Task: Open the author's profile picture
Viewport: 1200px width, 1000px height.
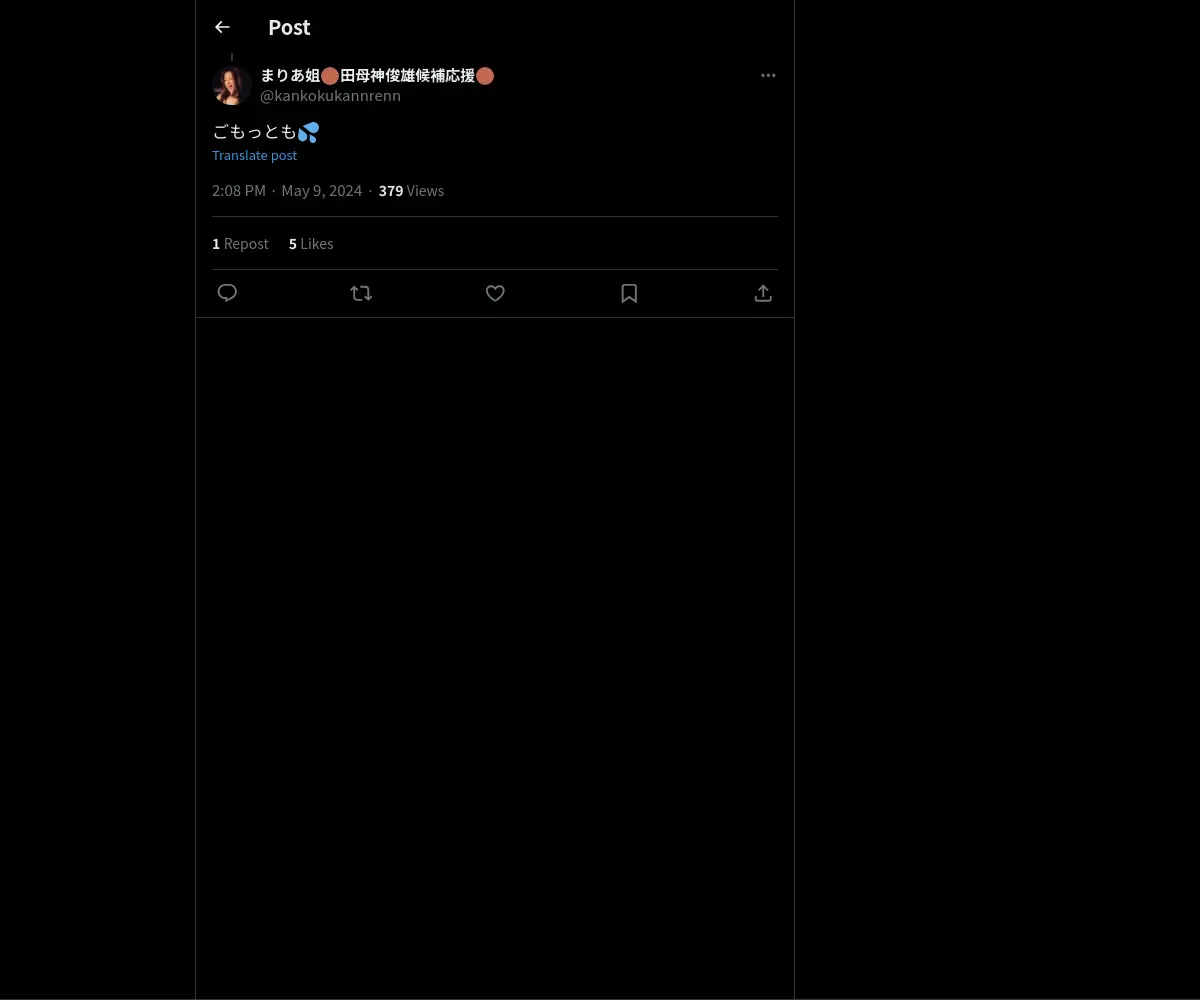Action: [232, 86]
